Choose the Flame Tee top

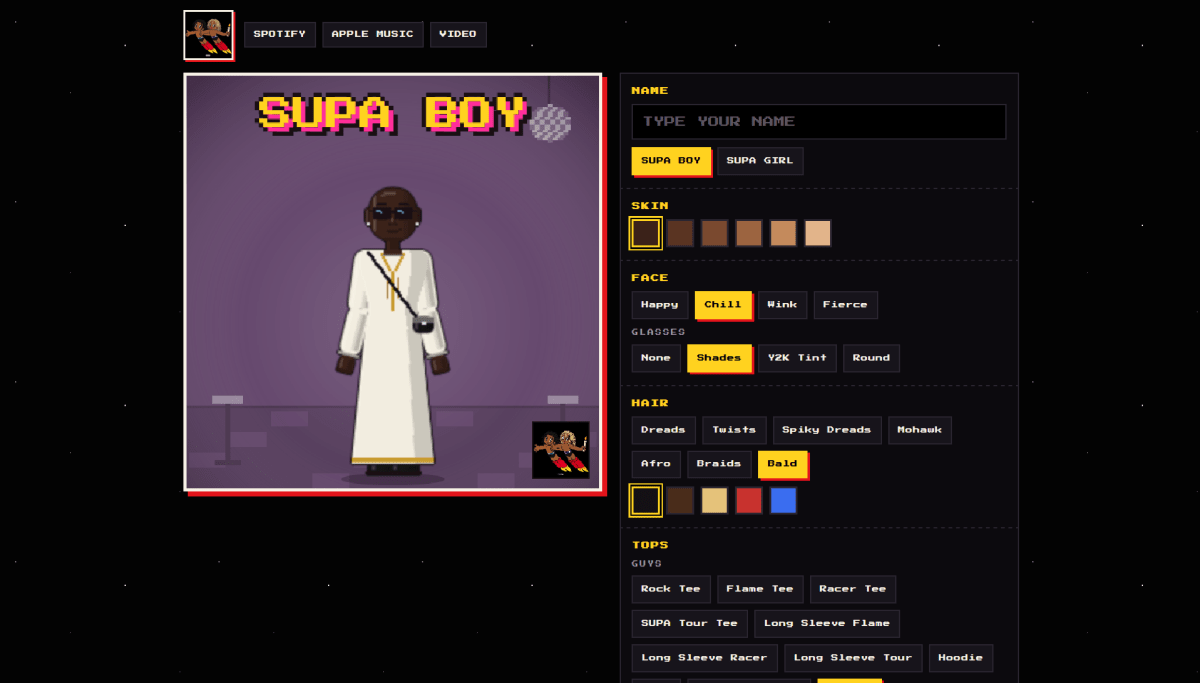[760, 589]
